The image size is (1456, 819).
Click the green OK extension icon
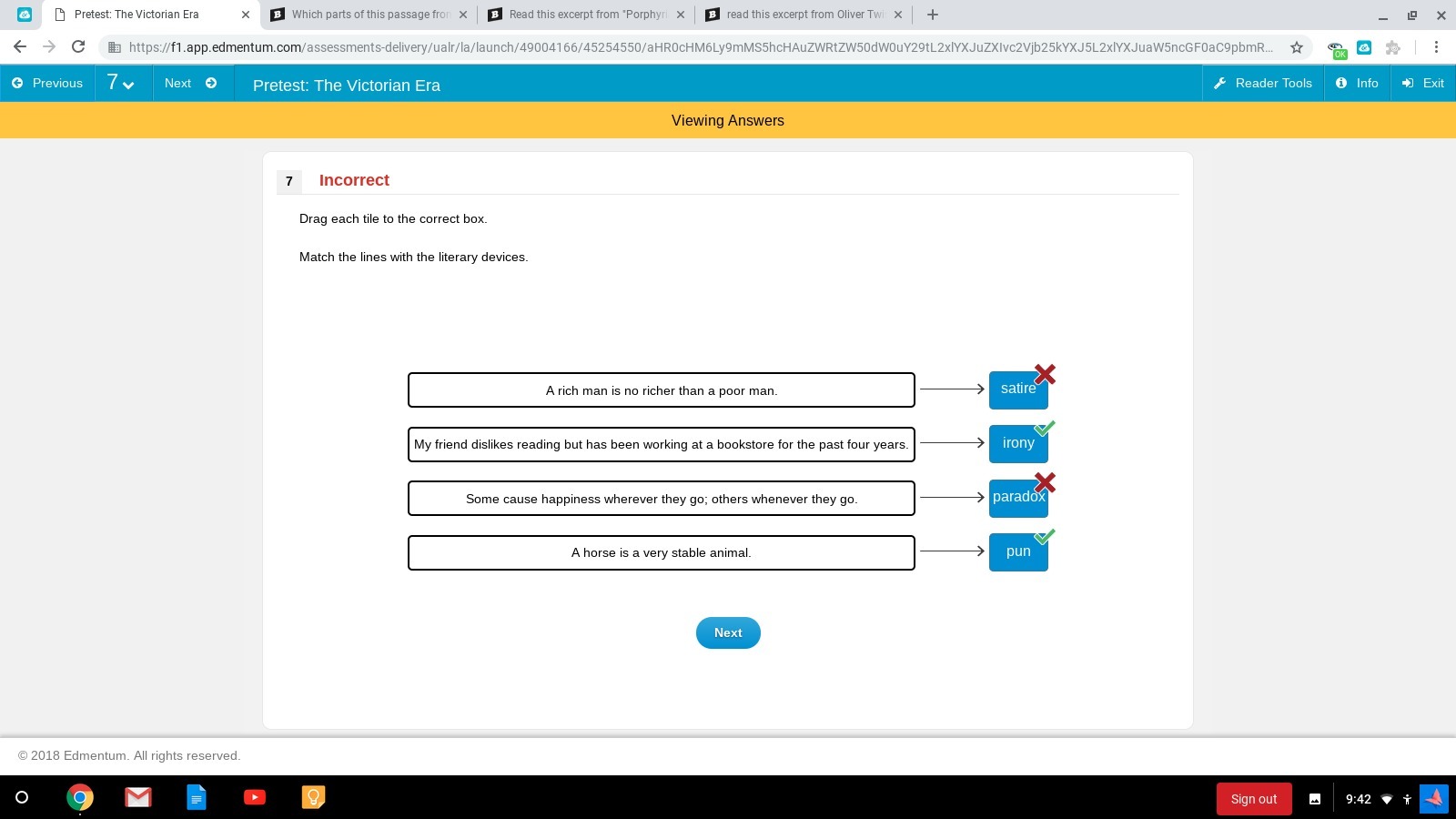1336,49
